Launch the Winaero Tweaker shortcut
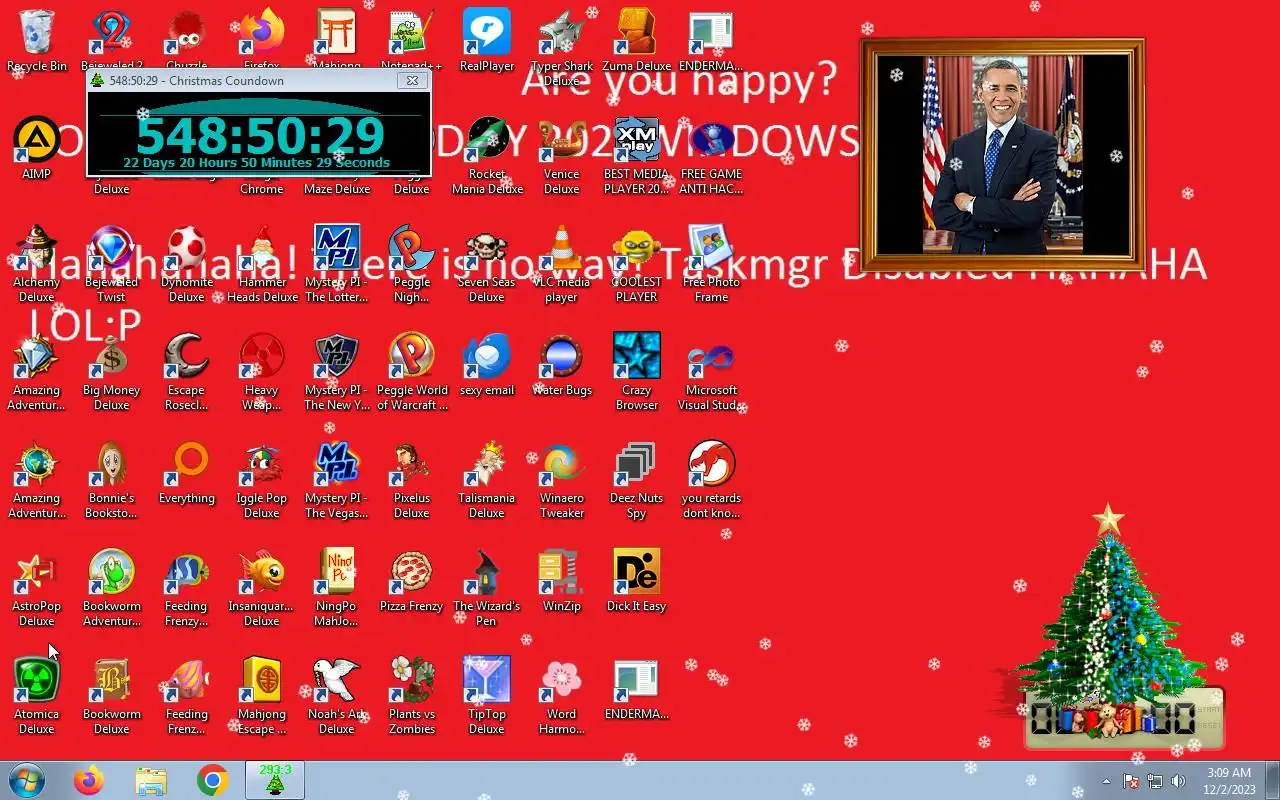Viewport: 1280px width, 800px height. point(562,479)
